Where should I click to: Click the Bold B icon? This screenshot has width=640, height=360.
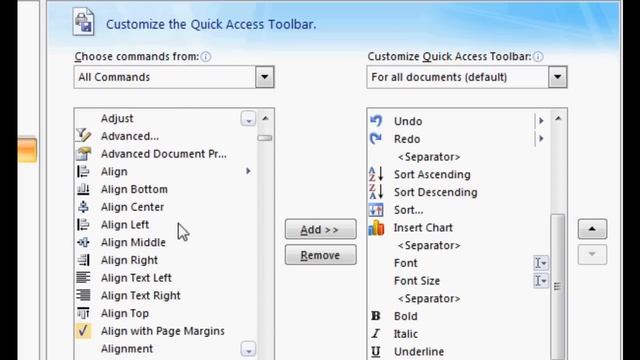(x=376, y=316)
